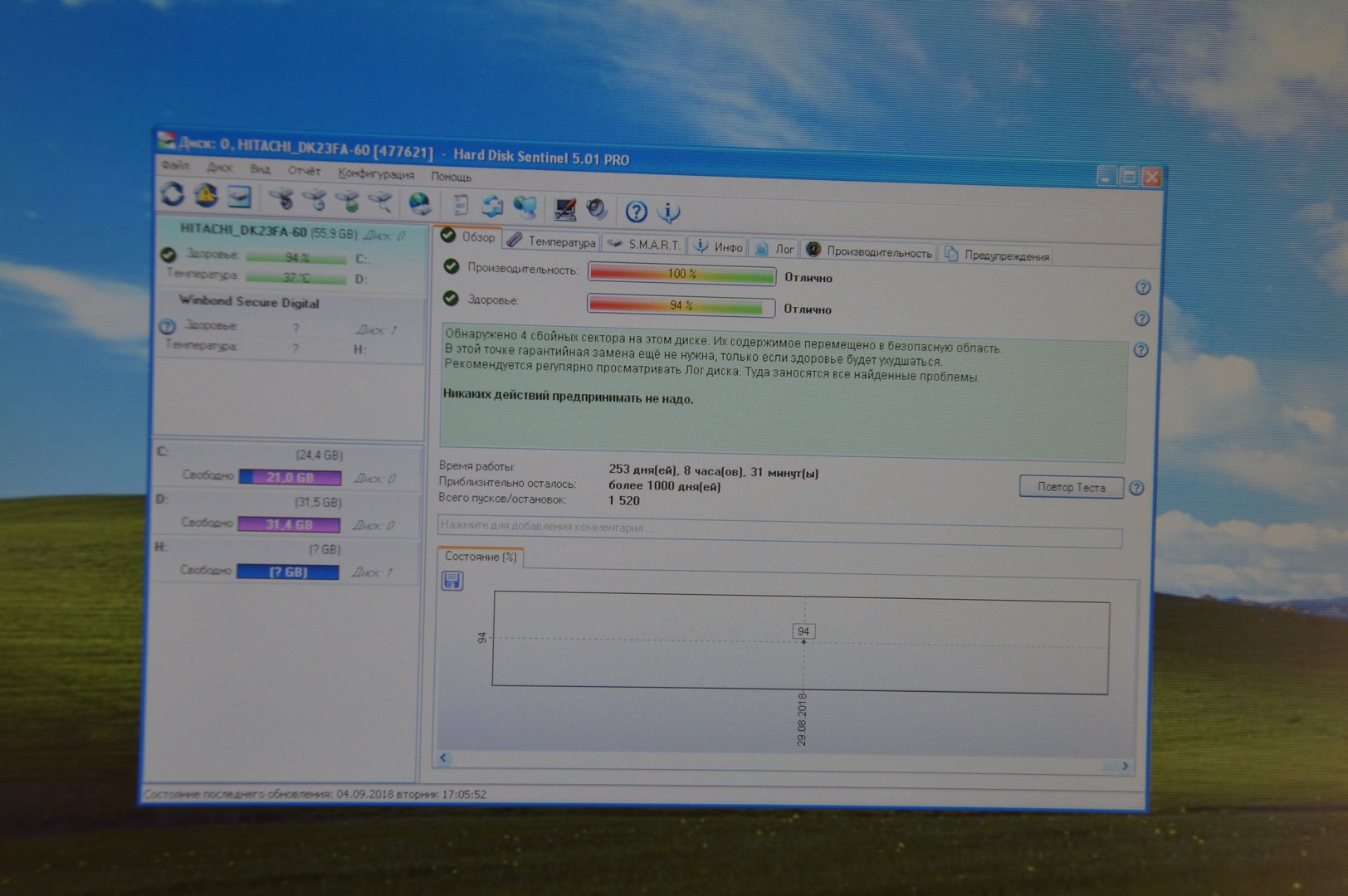Switch to the Температура tab
1348x896 pixels.
552,241
